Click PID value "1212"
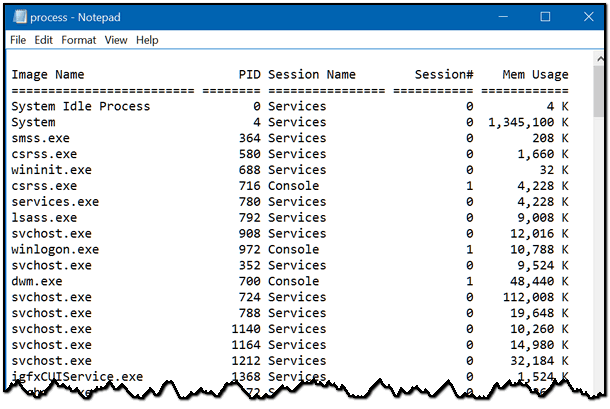 pyautogui.click(x=246, y=361)
